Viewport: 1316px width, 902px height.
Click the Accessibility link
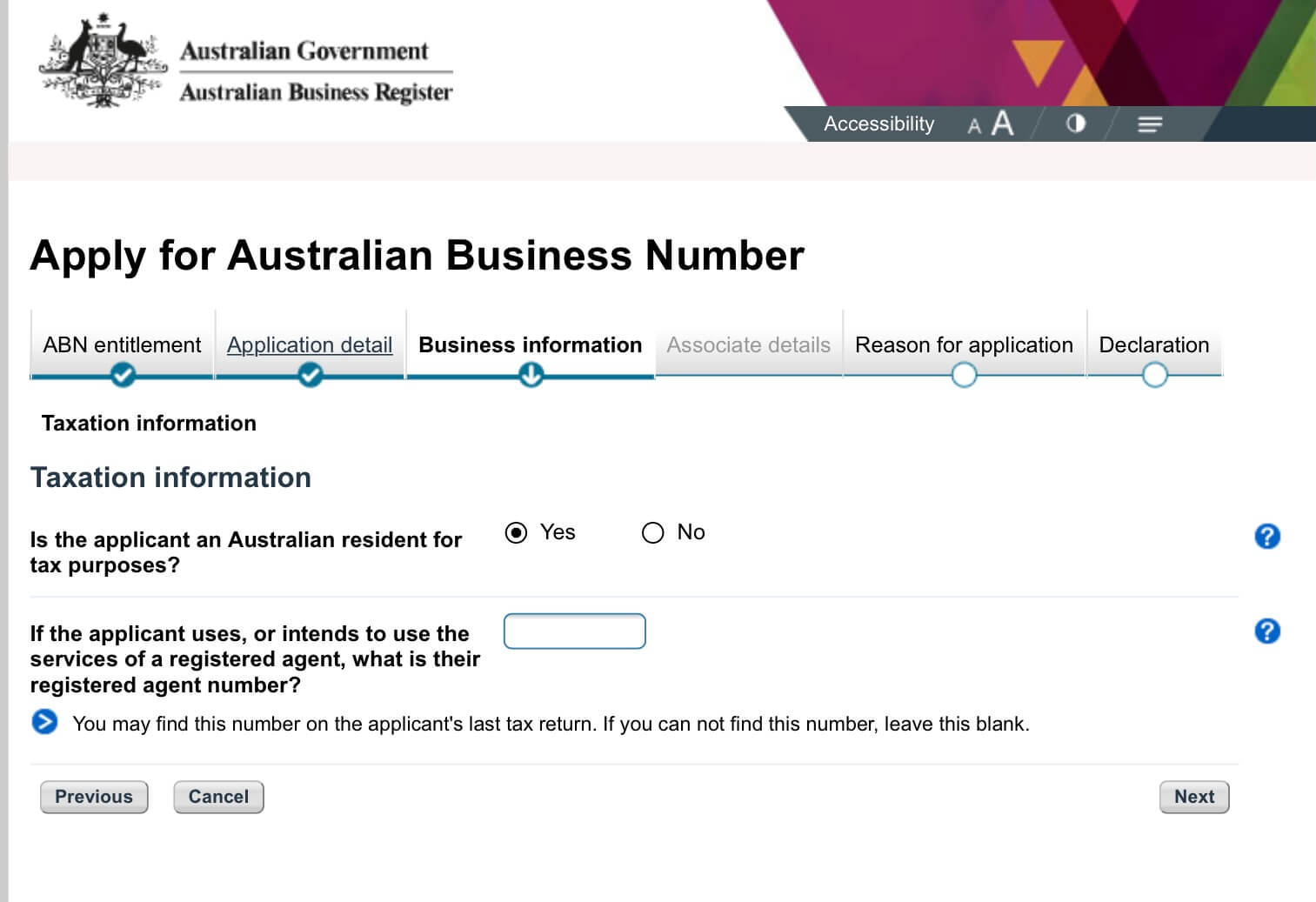878,124
